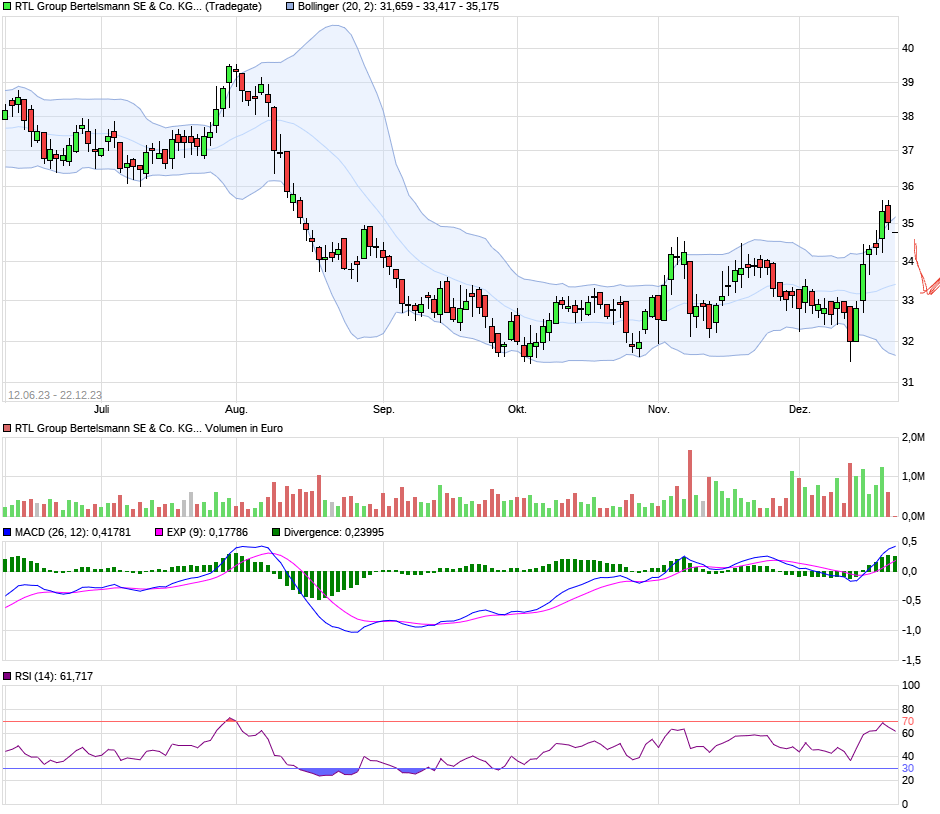Click the 40 price axis label
The width and height of the screenshot is (940, 814).
[x=908, y=48]
